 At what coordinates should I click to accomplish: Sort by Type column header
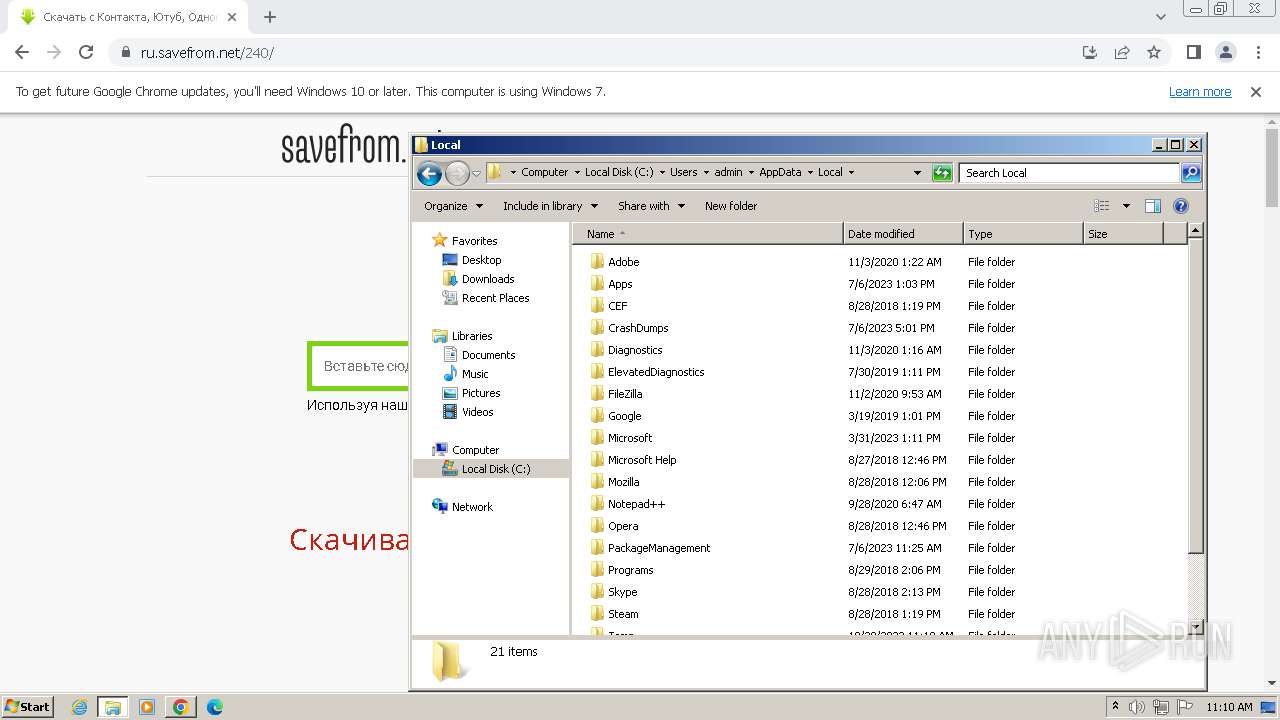click(x=1023, y=234)
